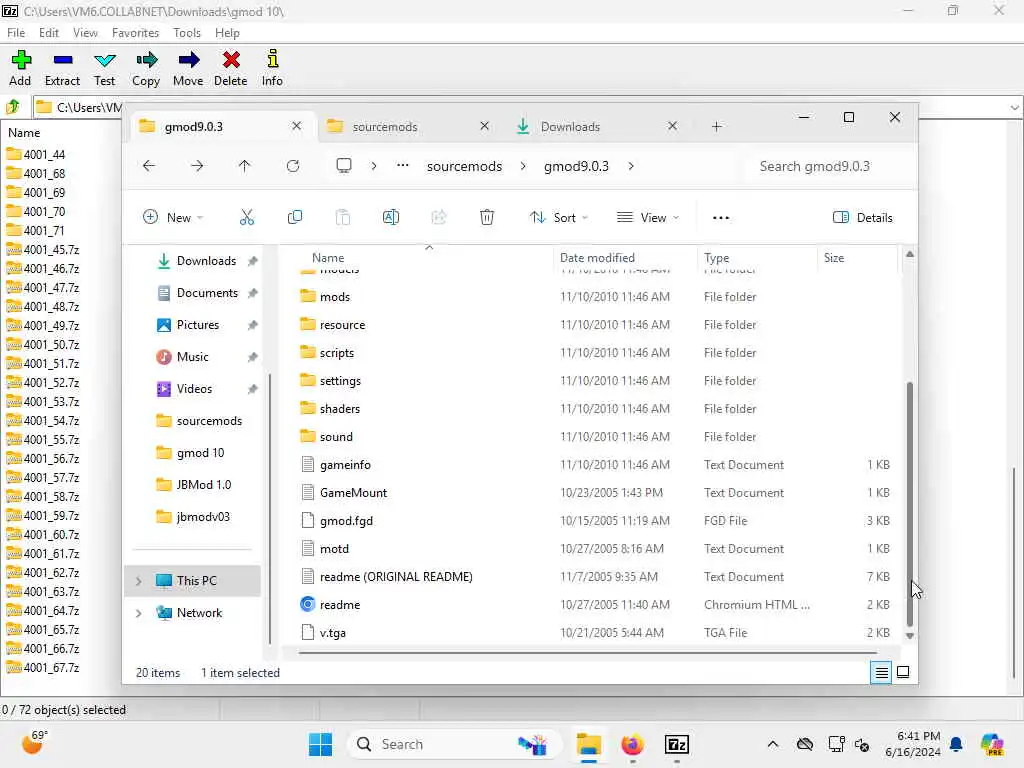Click the 7-Zip Add button
Screen dimensions: 1024x768
coord(20,68)
